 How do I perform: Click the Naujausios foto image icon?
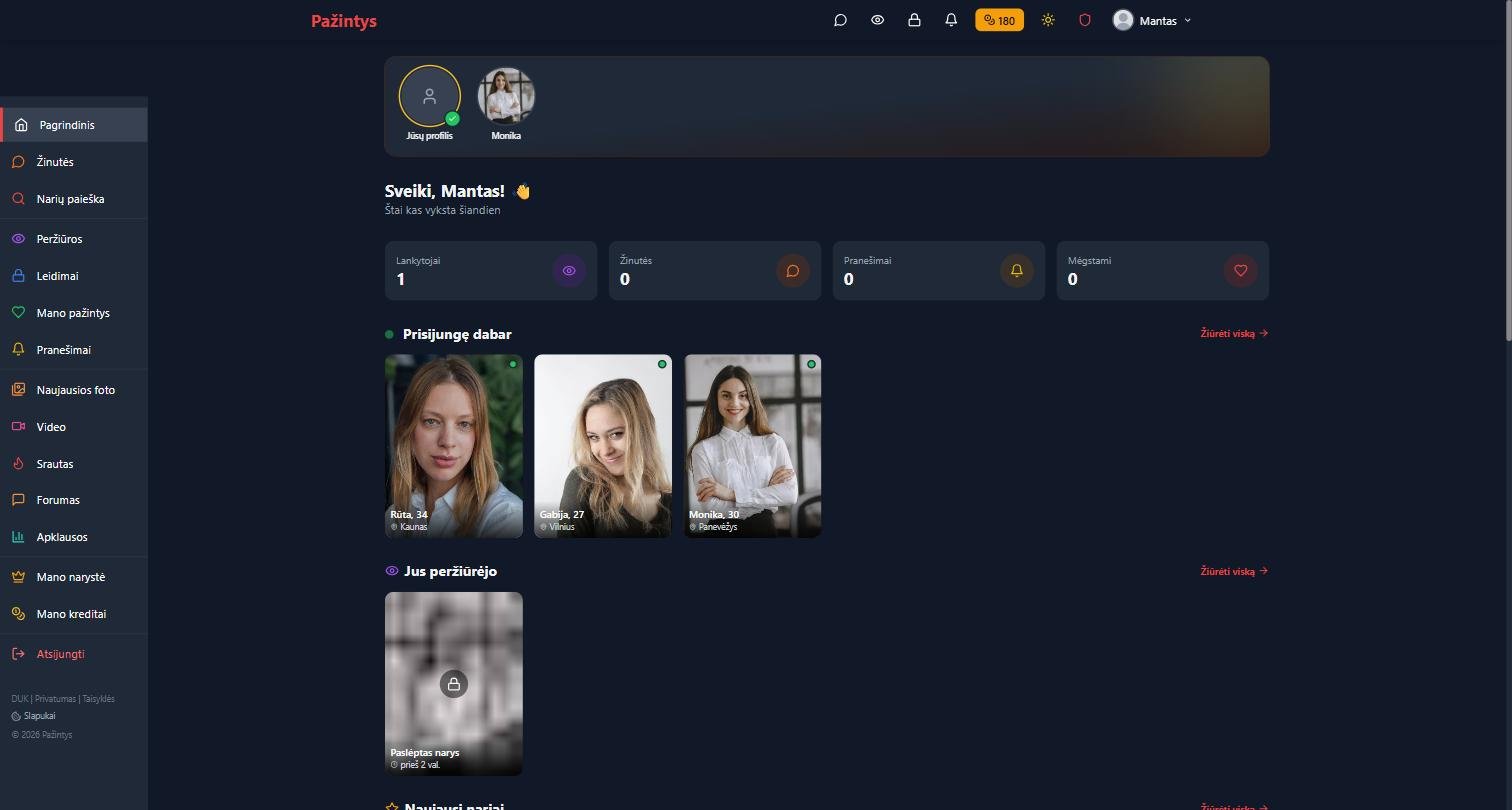pyautogui.click(x=18, y=390)
